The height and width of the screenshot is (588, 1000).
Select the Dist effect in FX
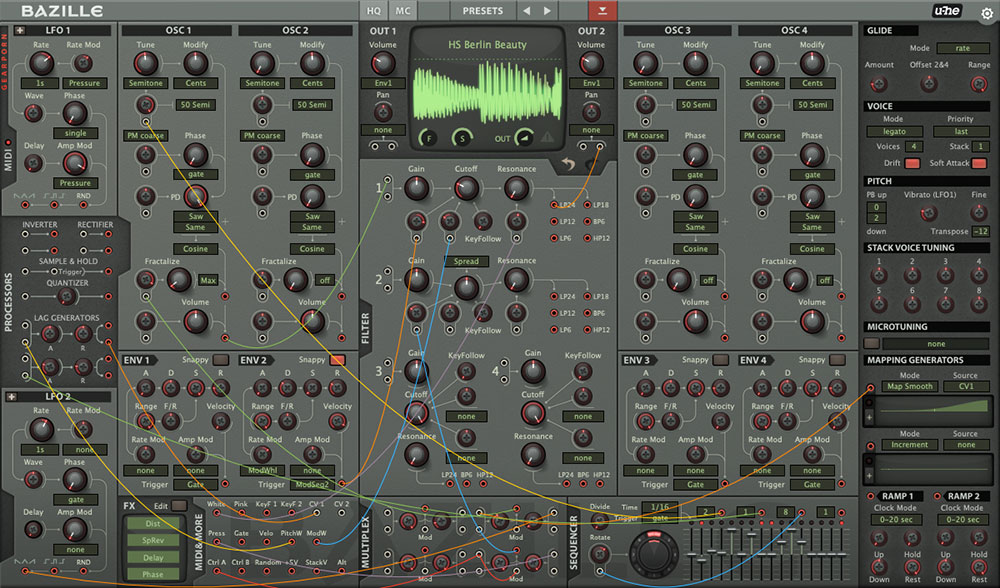152,523
